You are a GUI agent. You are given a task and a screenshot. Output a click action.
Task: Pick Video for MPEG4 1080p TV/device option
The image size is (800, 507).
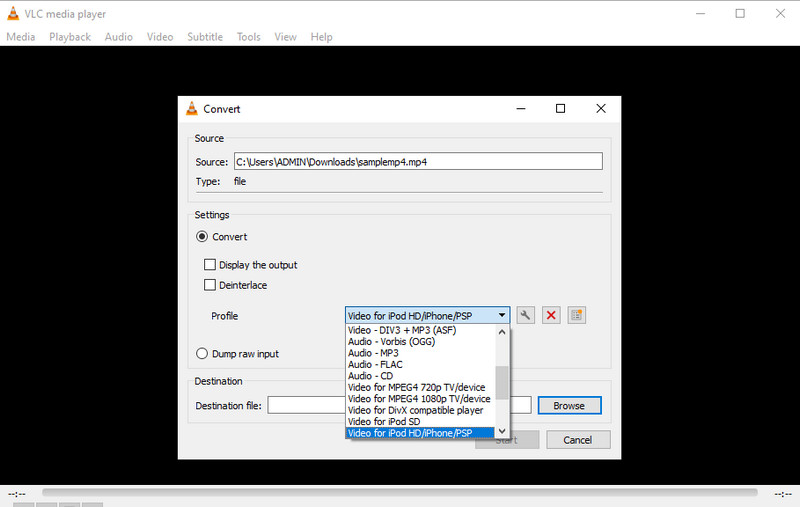(418, 398)
